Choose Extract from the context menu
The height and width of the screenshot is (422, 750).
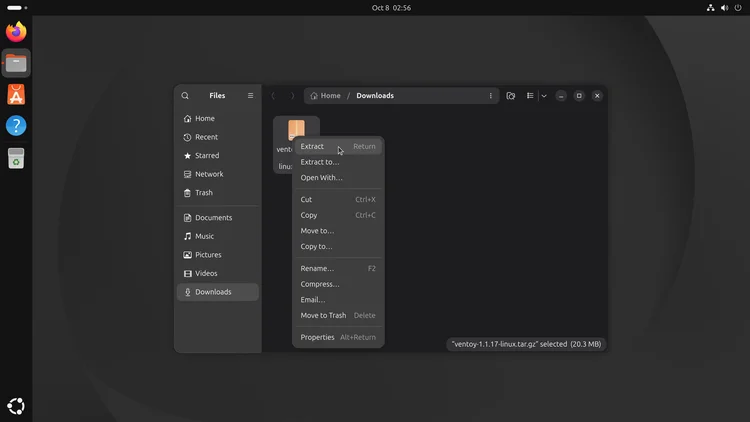(338, 146)
